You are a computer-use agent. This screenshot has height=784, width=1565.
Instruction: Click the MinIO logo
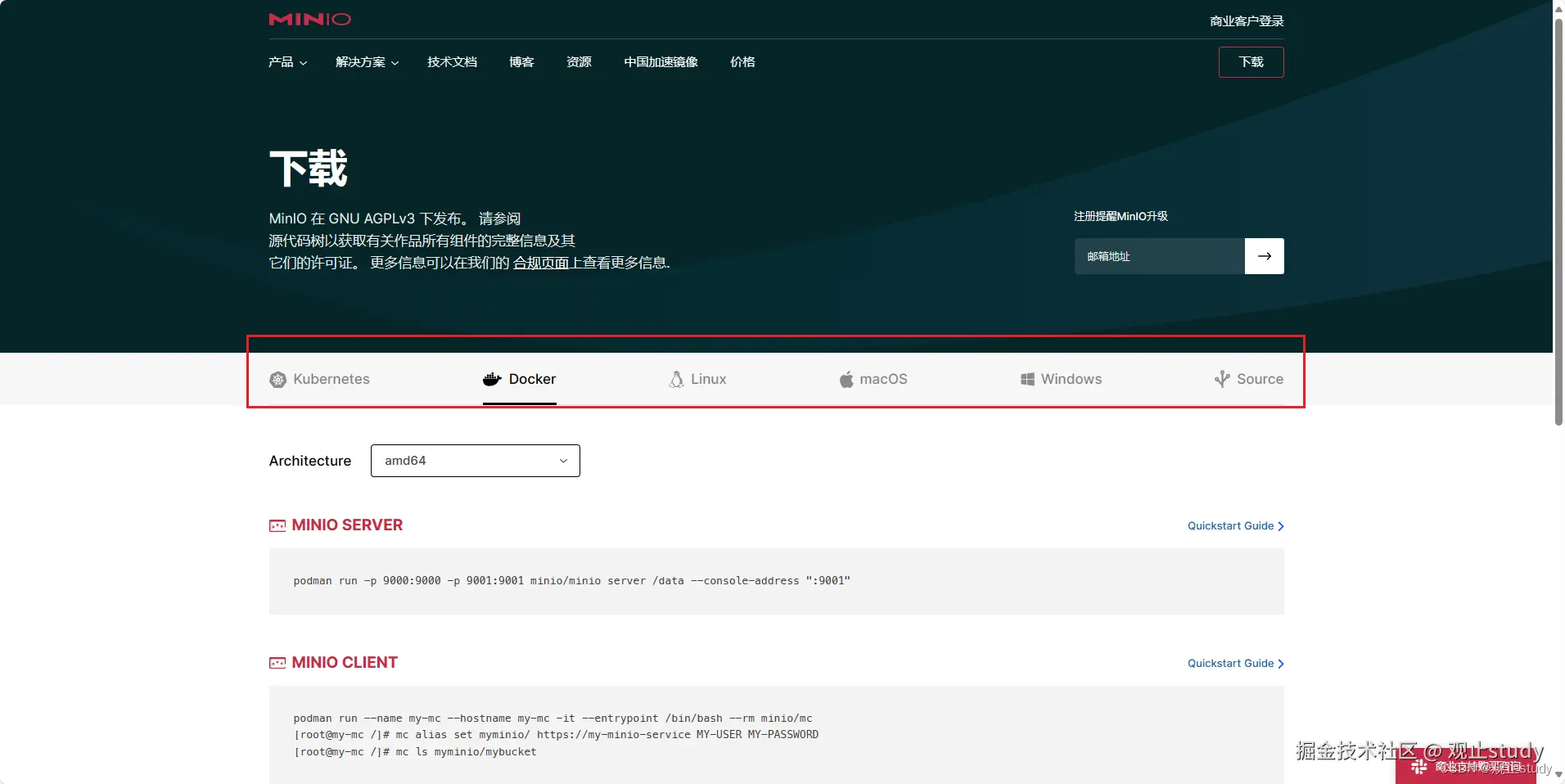click(x=309, y=19)
